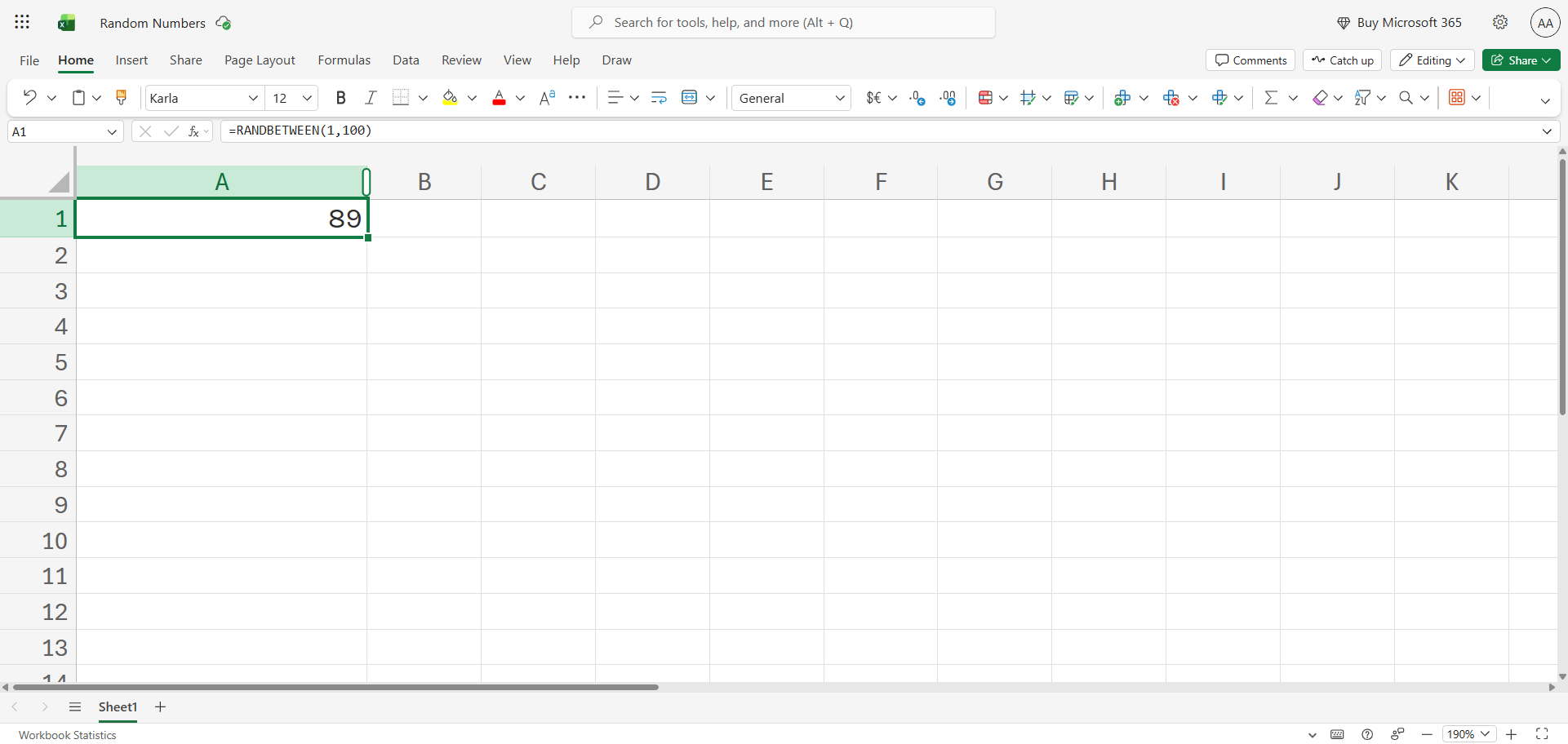Click the Paste clipboard icon

78,98
